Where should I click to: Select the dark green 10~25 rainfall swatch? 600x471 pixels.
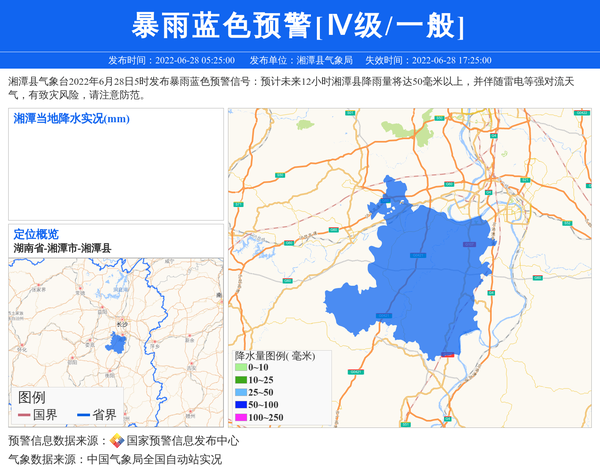tap(240, 380)
